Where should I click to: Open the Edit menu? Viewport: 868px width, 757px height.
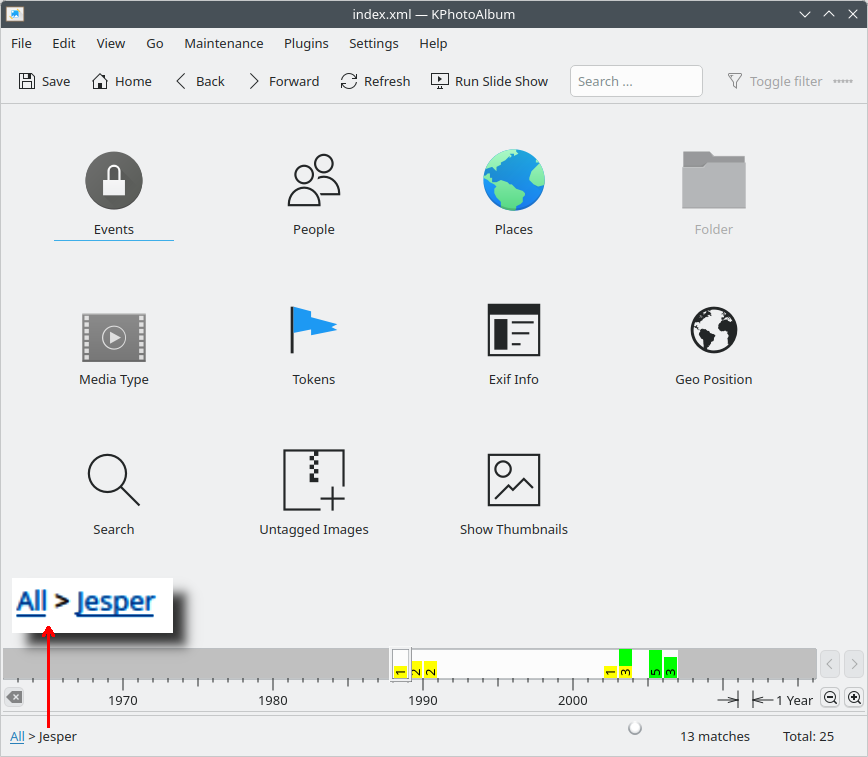(x=64, y=44)
